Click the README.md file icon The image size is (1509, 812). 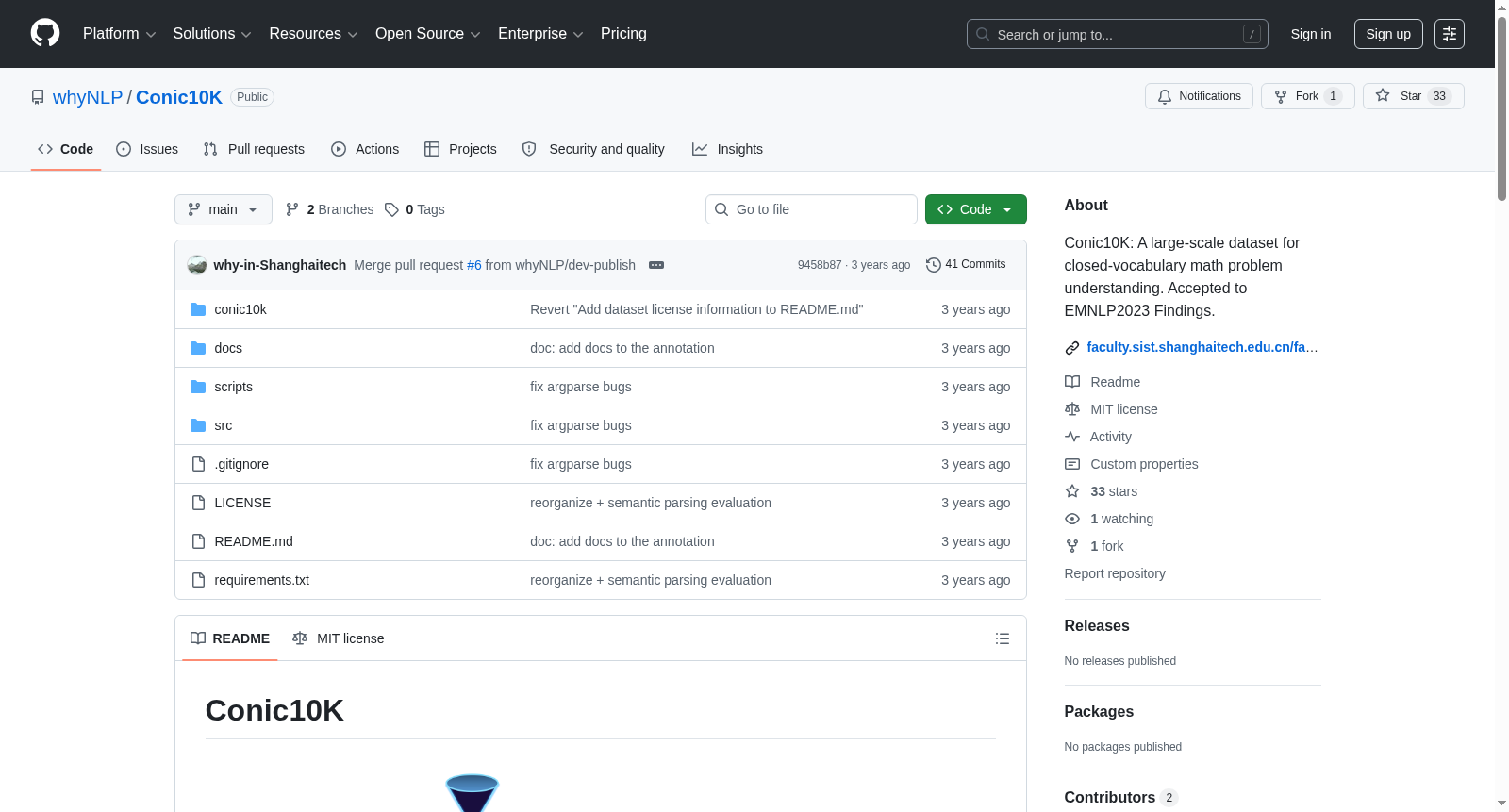click(198, 541)
